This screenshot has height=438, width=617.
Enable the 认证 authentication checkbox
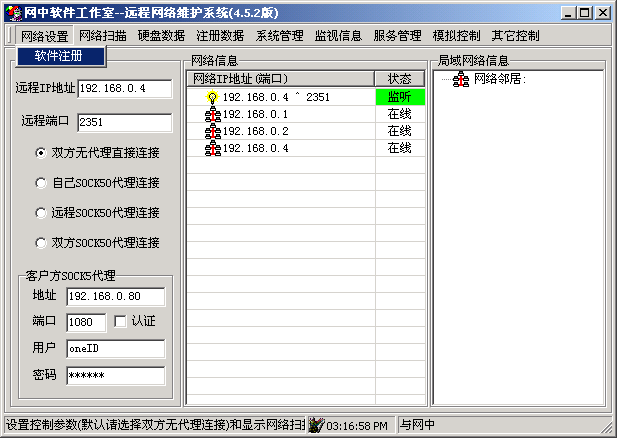(x=120, y=322)
